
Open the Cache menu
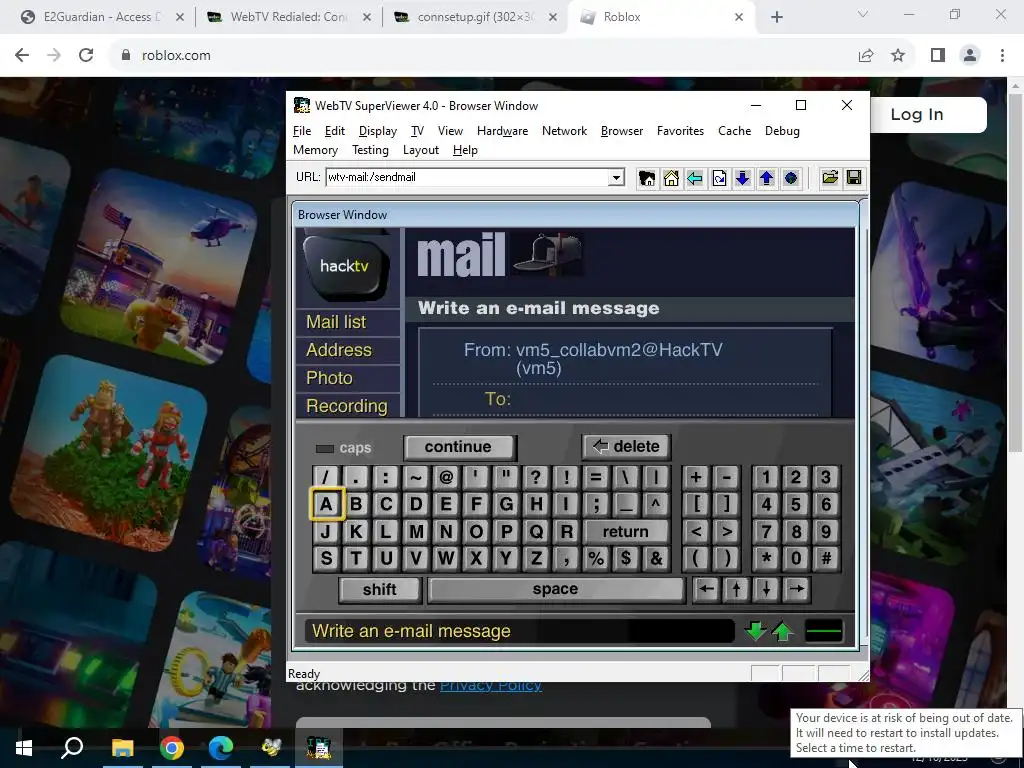point(734,131)
